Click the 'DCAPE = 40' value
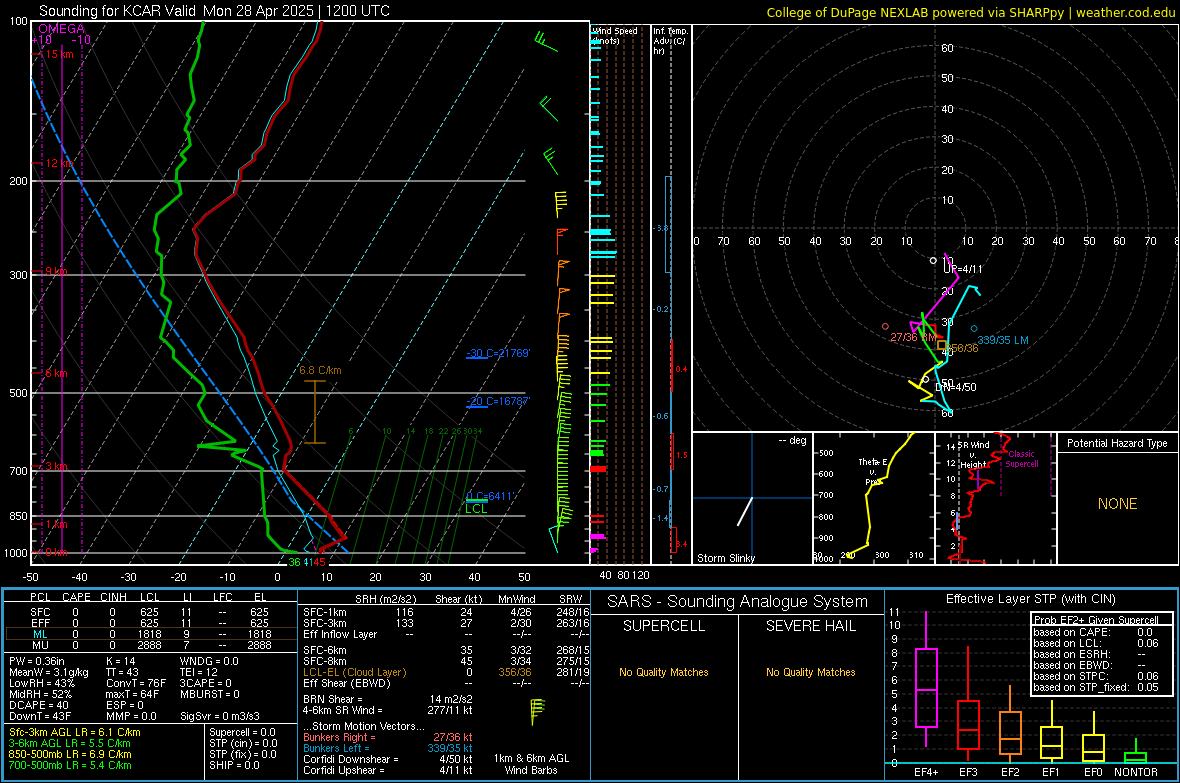The width and height of the screenshot is (1180, 783). 38,705
